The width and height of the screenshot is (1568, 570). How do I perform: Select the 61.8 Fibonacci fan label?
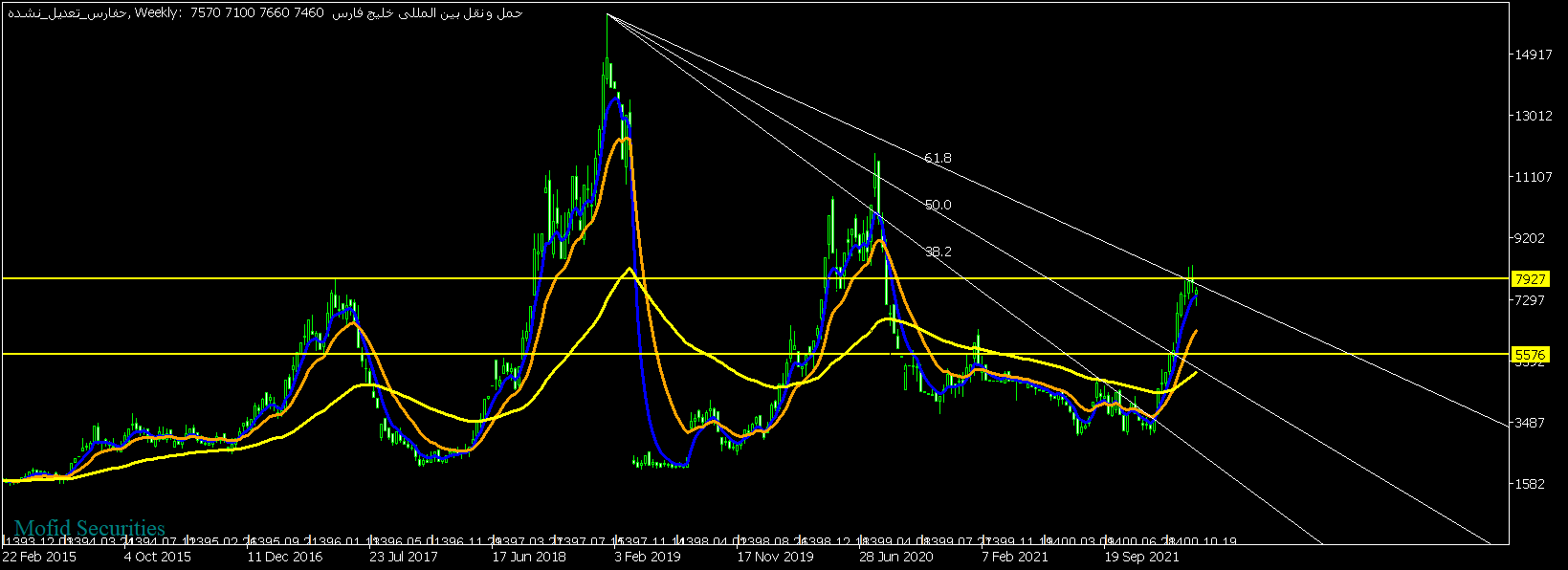938,158
